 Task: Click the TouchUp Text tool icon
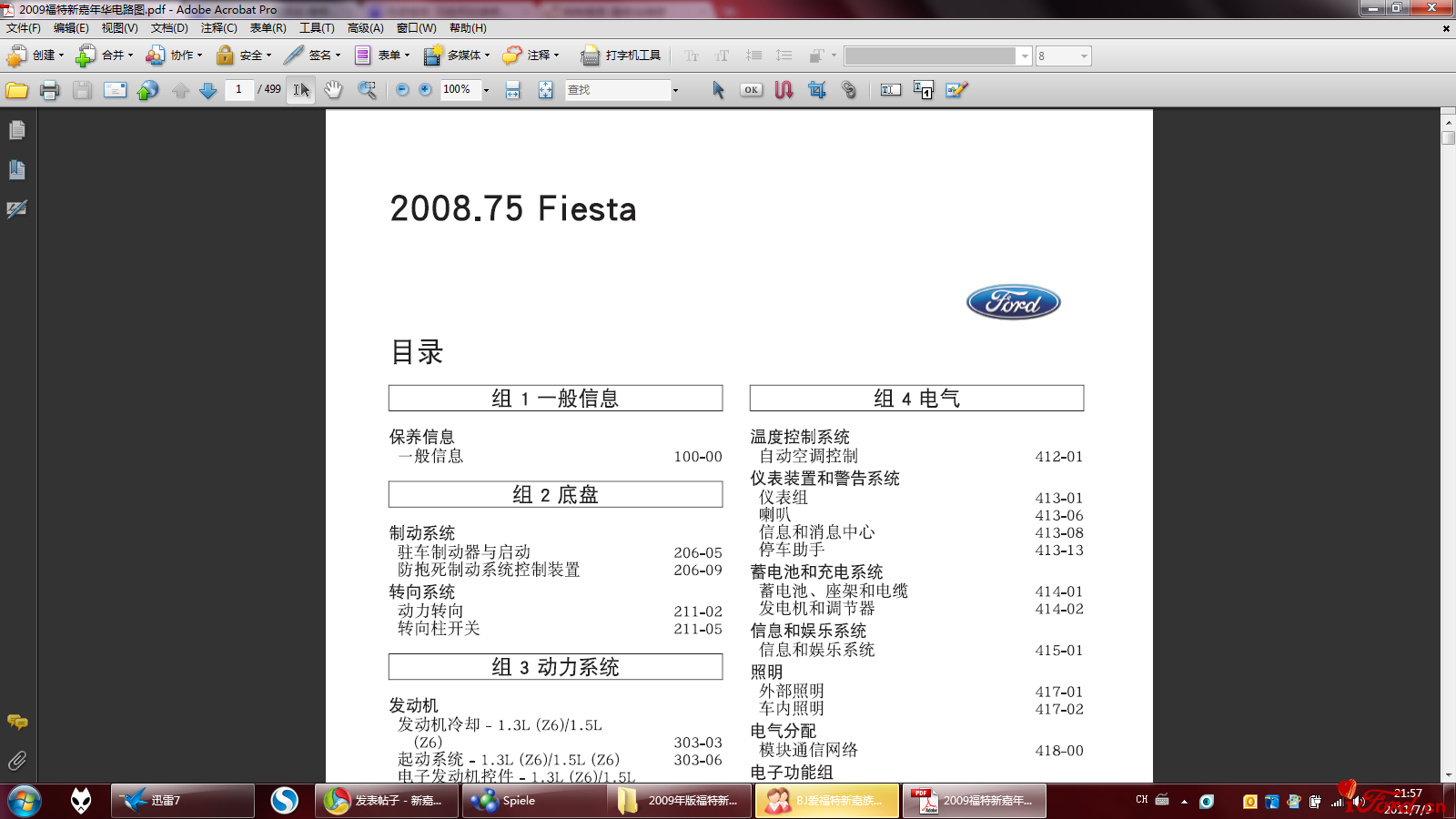891,90
